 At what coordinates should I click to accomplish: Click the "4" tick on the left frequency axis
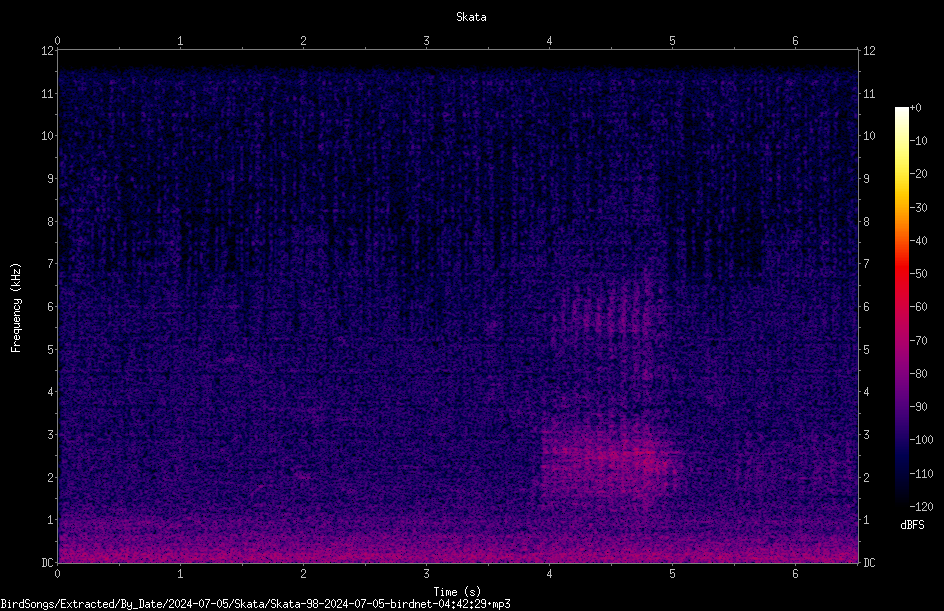coord(50,392)
